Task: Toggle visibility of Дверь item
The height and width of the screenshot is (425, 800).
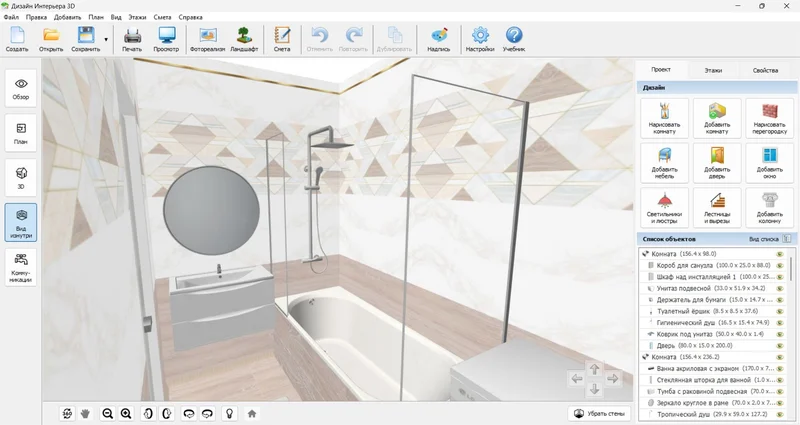Action: 780,346
